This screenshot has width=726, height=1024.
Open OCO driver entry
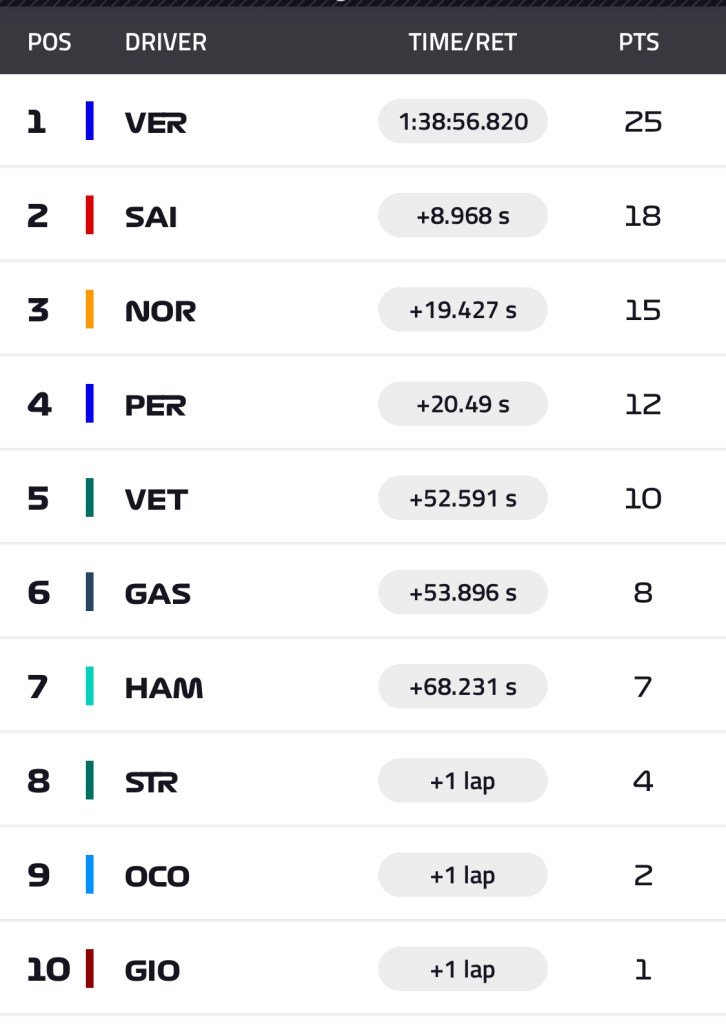(x=157, y=876)
